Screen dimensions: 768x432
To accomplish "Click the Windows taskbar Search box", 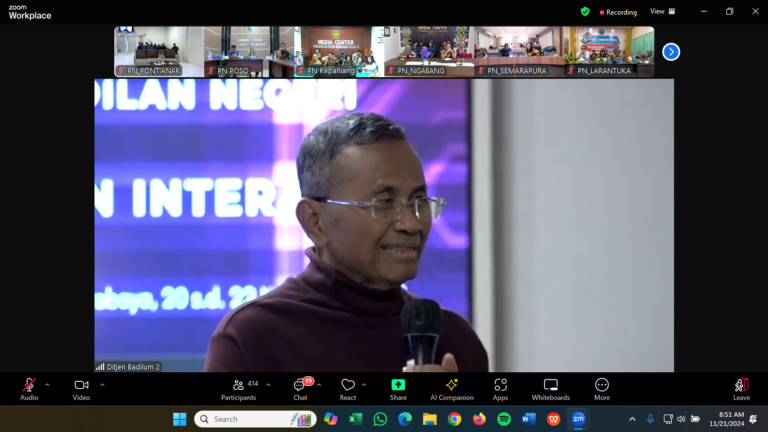I will click(255, 419).
